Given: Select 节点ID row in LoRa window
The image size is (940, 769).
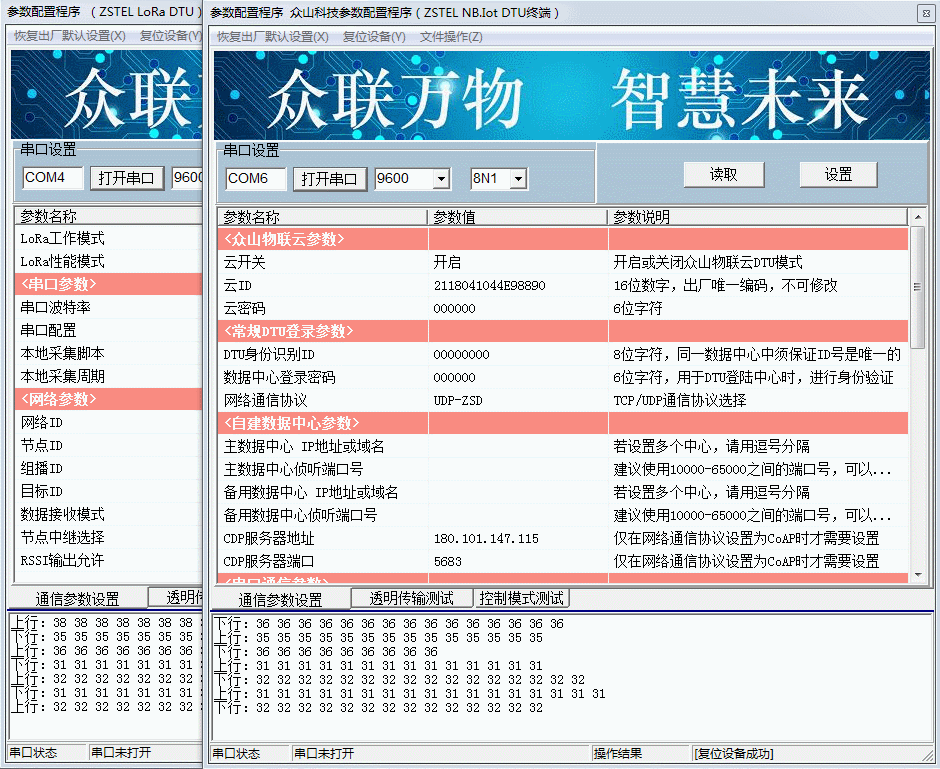Looking at the screenshot, I should click(109, 445).
